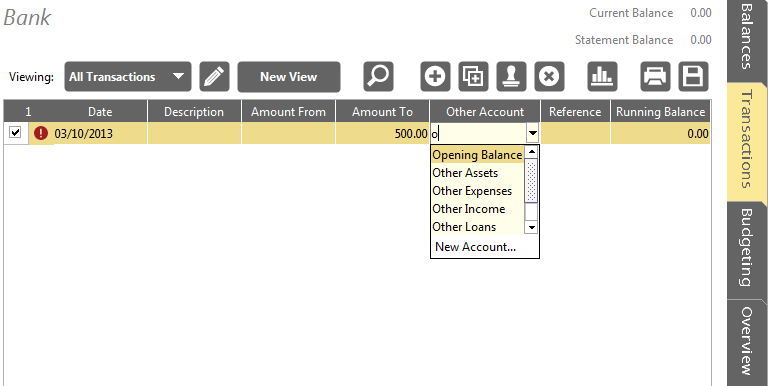The image size is (768, 386).
Task: Click the Amount To column header
Action: (x=383, y=112)
